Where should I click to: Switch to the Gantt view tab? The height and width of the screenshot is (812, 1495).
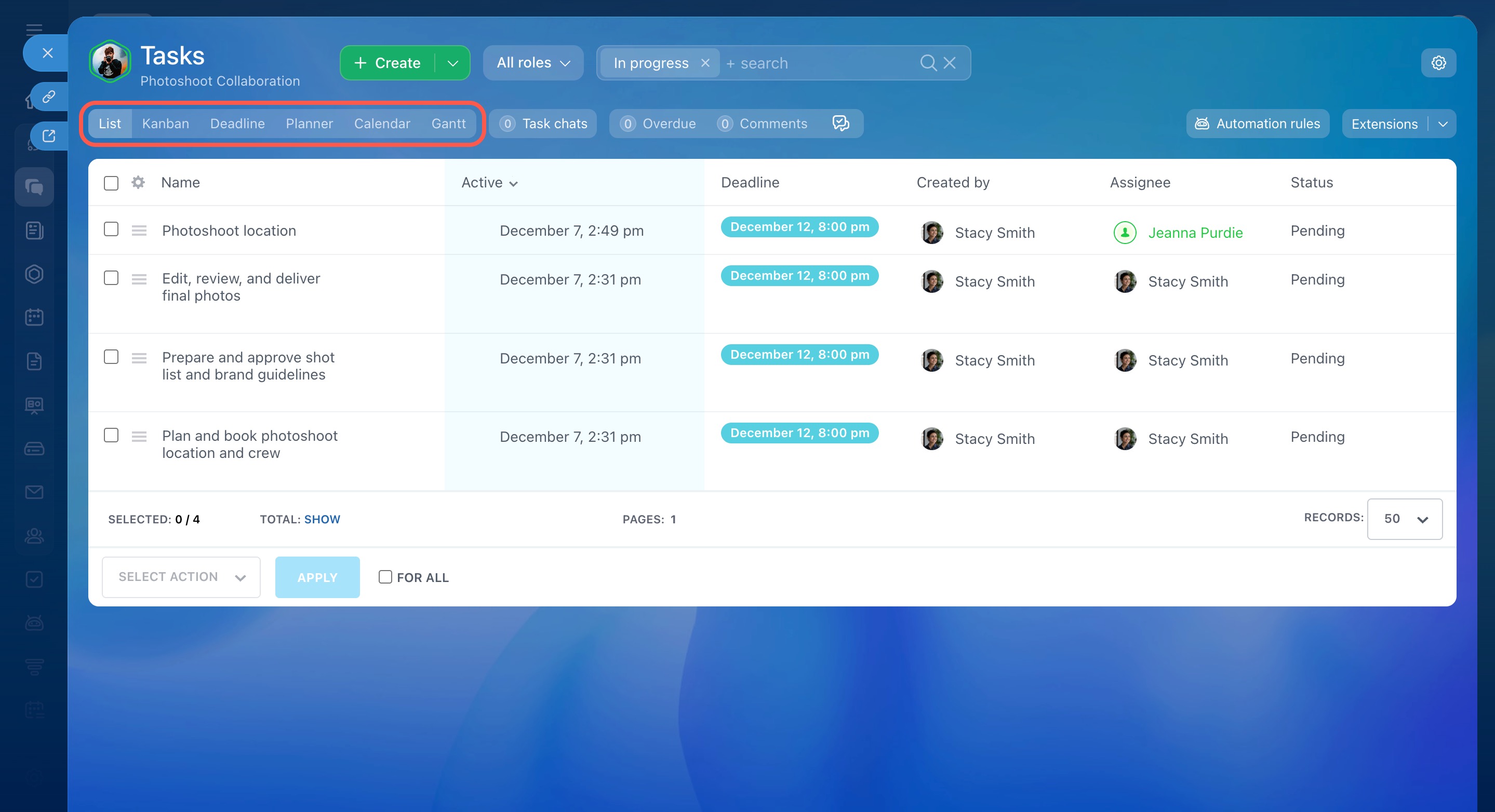click(x=448, y=124)
